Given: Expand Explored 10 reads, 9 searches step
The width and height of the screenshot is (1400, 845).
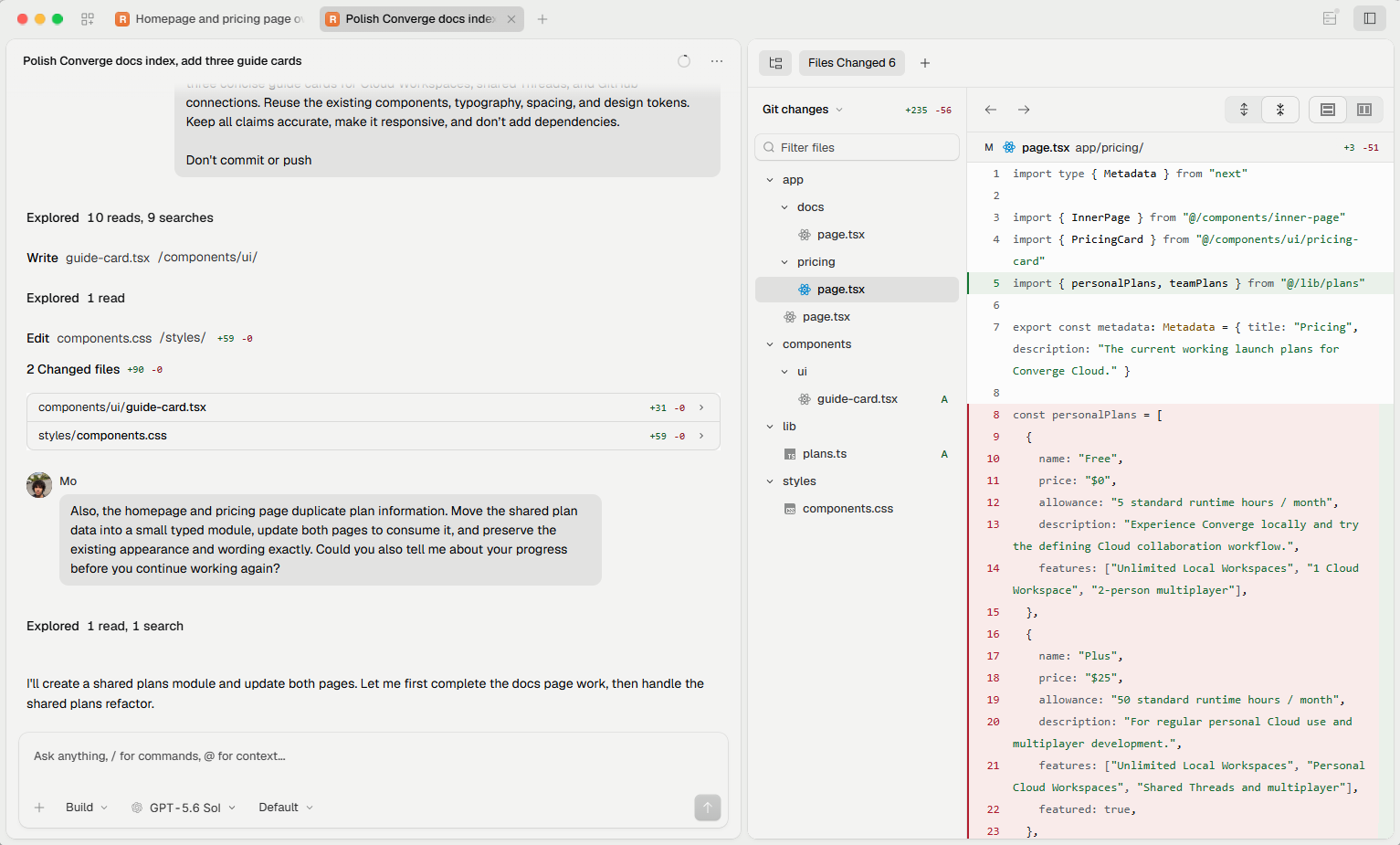Looking at the screenshot, I should [x=120, y=217].
